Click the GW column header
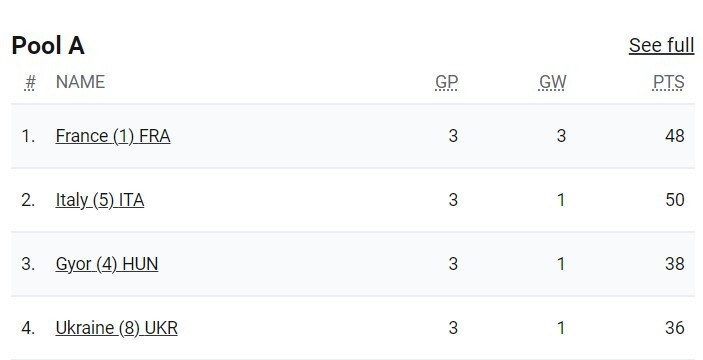Image resolution: width=703 pixels, height=360 pixels. coord(552,82)
